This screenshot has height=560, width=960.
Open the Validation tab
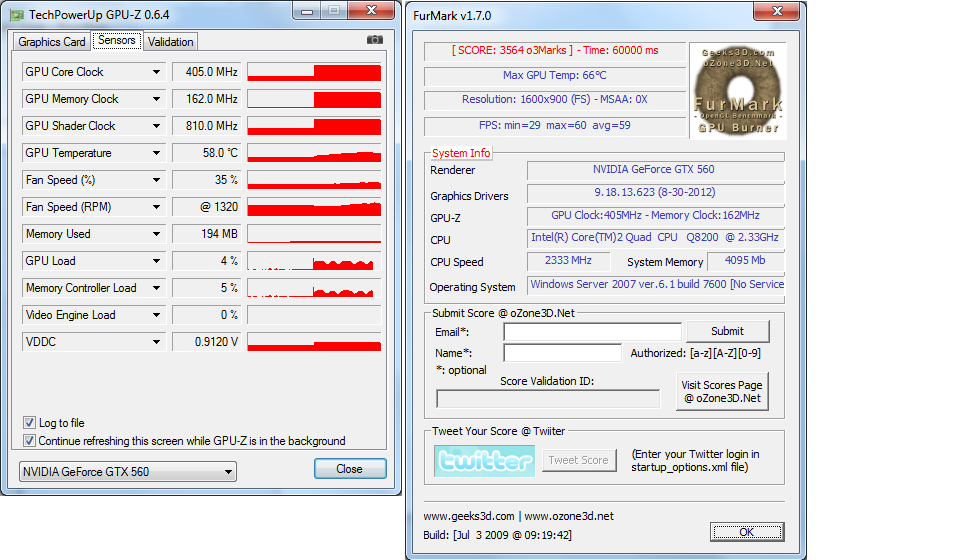pos(170,42)
